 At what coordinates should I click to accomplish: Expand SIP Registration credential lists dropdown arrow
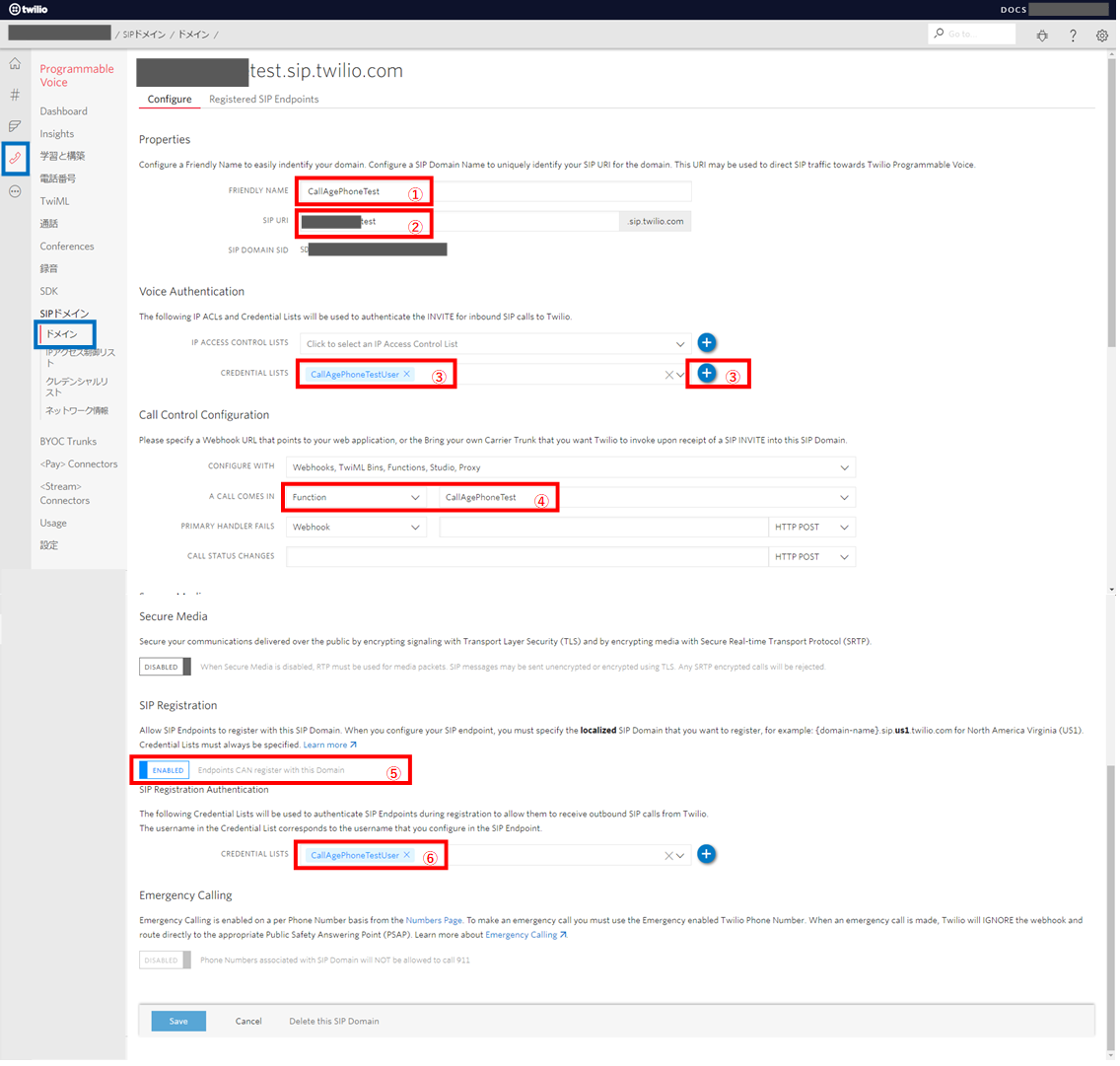[x=682, y=857]
